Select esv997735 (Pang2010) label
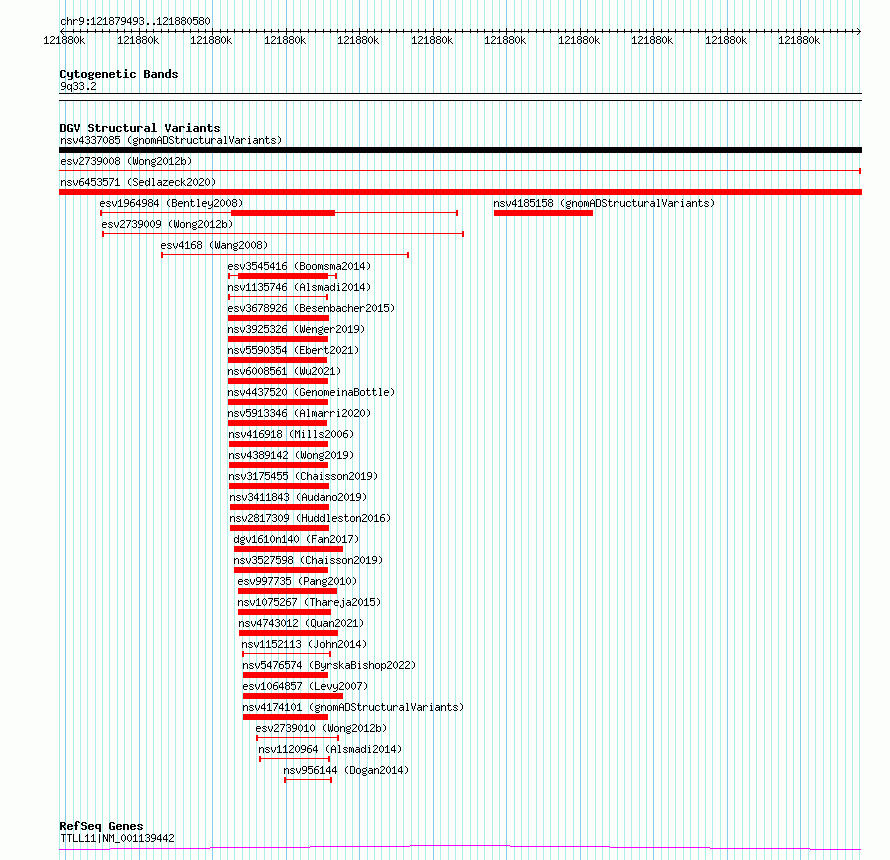The image size is (890, 860). click(x=297, y=581)
